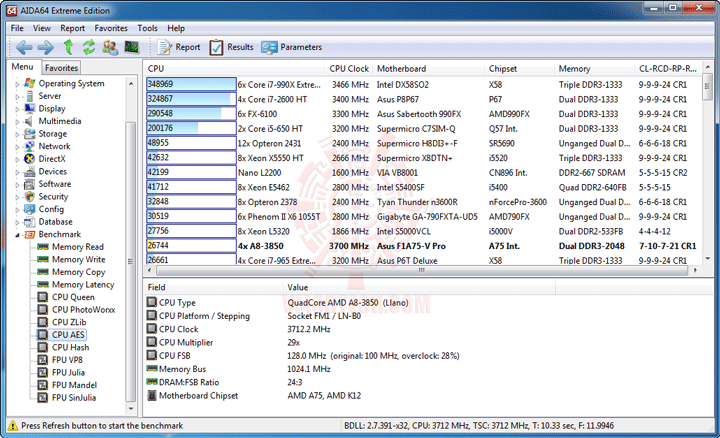This screenshot has width=720, height=438.
Task: Open the Memory Copy benchmark
Action: click(78, 272)
